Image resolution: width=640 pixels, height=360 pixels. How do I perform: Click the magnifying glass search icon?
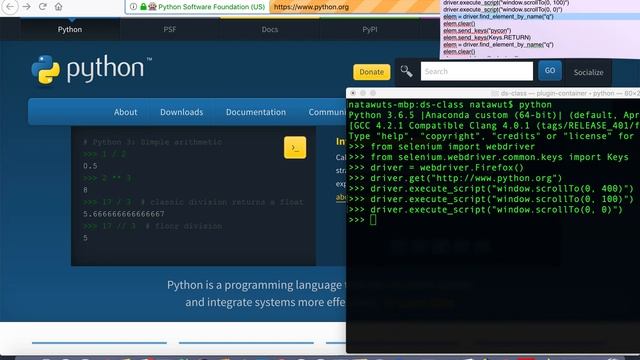pyautogui.click(x=406, y=71)
